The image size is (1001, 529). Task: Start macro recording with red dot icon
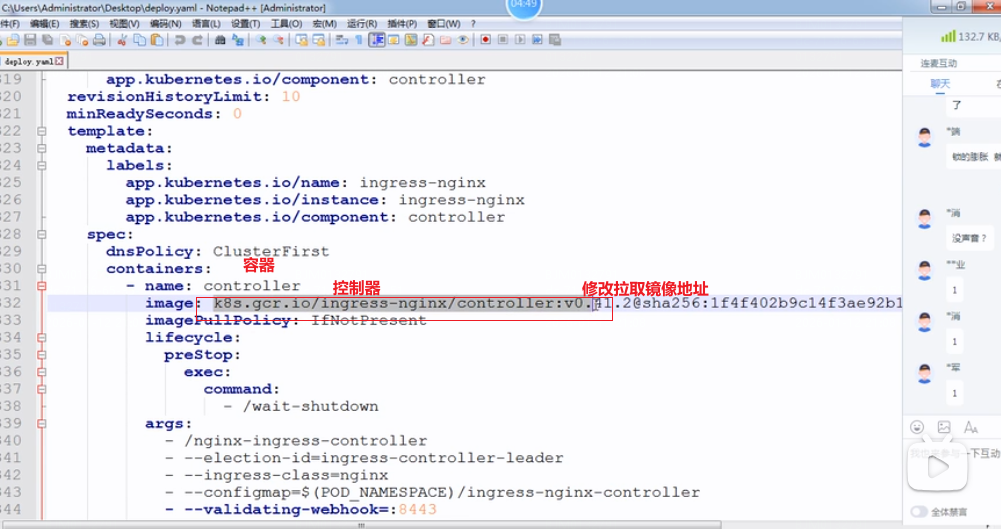pyautogui.click(x=485, y=40)
